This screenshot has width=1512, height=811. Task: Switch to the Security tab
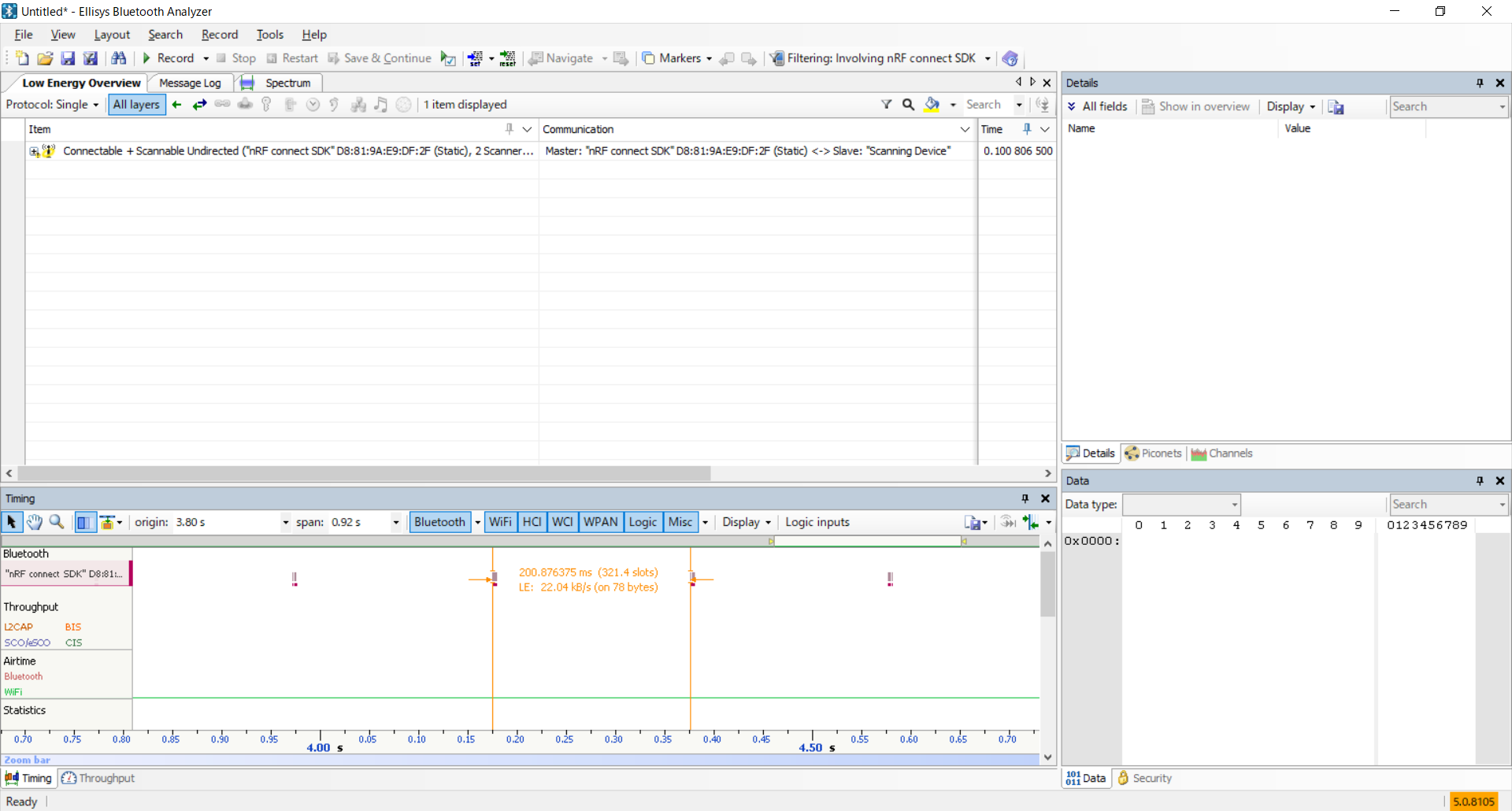click(x=1144, y=778)
